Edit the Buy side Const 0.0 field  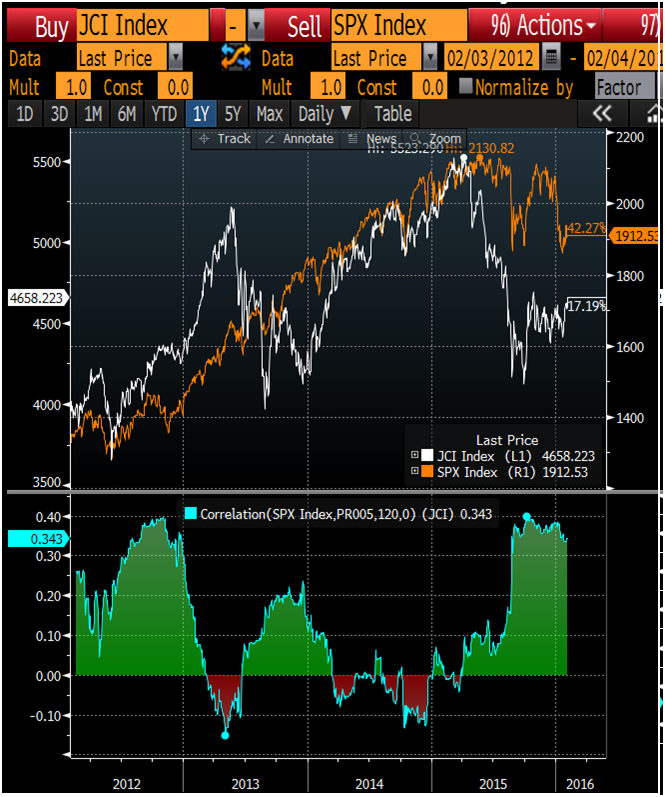click(x=175, y=87)
